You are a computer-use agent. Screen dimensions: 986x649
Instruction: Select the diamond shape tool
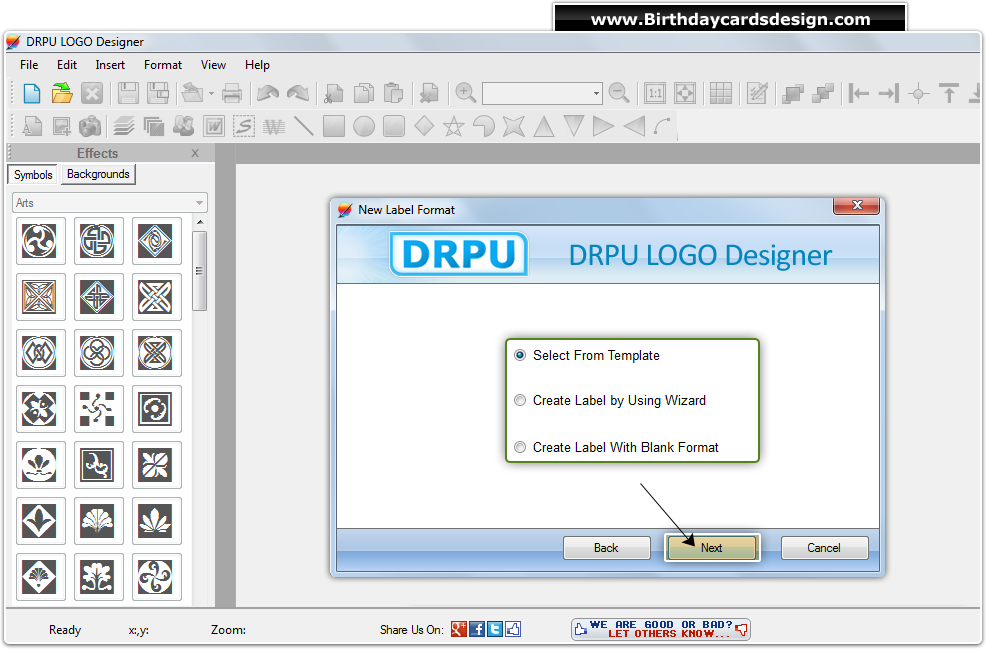(x=424, y=126)
